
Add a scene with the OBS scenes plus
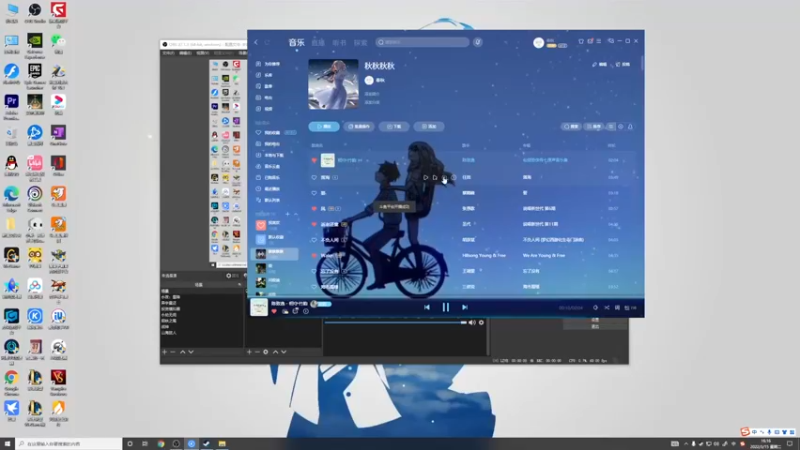coord(164,352)
